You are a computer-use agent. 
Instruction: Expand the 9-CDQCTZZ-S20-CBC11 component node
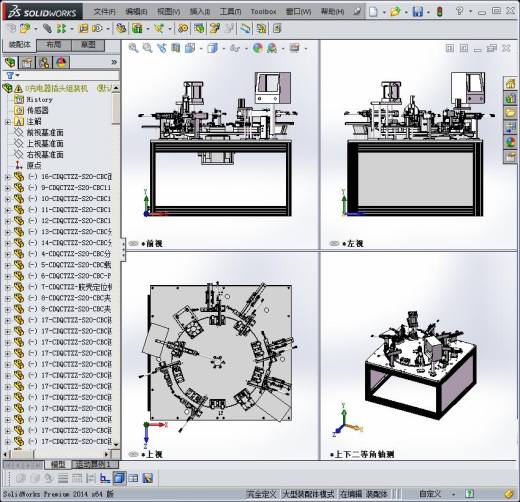pyautogui.click(x=7, y=188)
